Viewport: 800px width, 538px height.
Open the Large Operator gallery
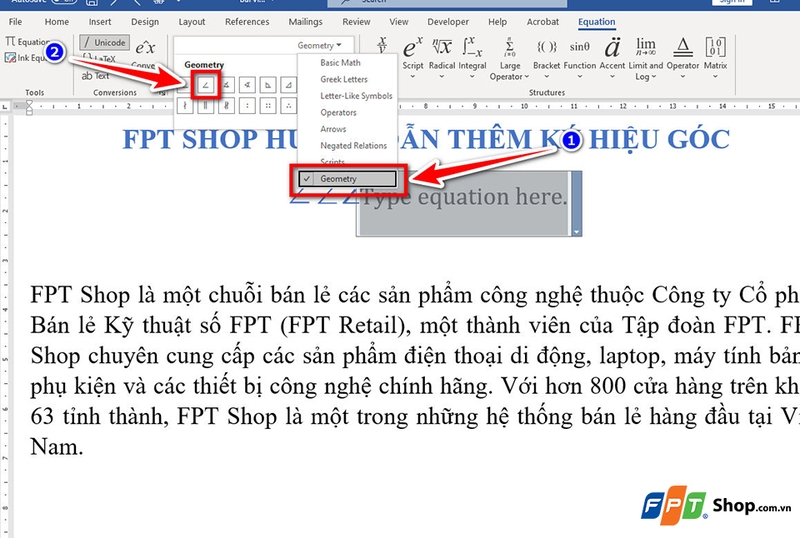[x=509, y=58]
